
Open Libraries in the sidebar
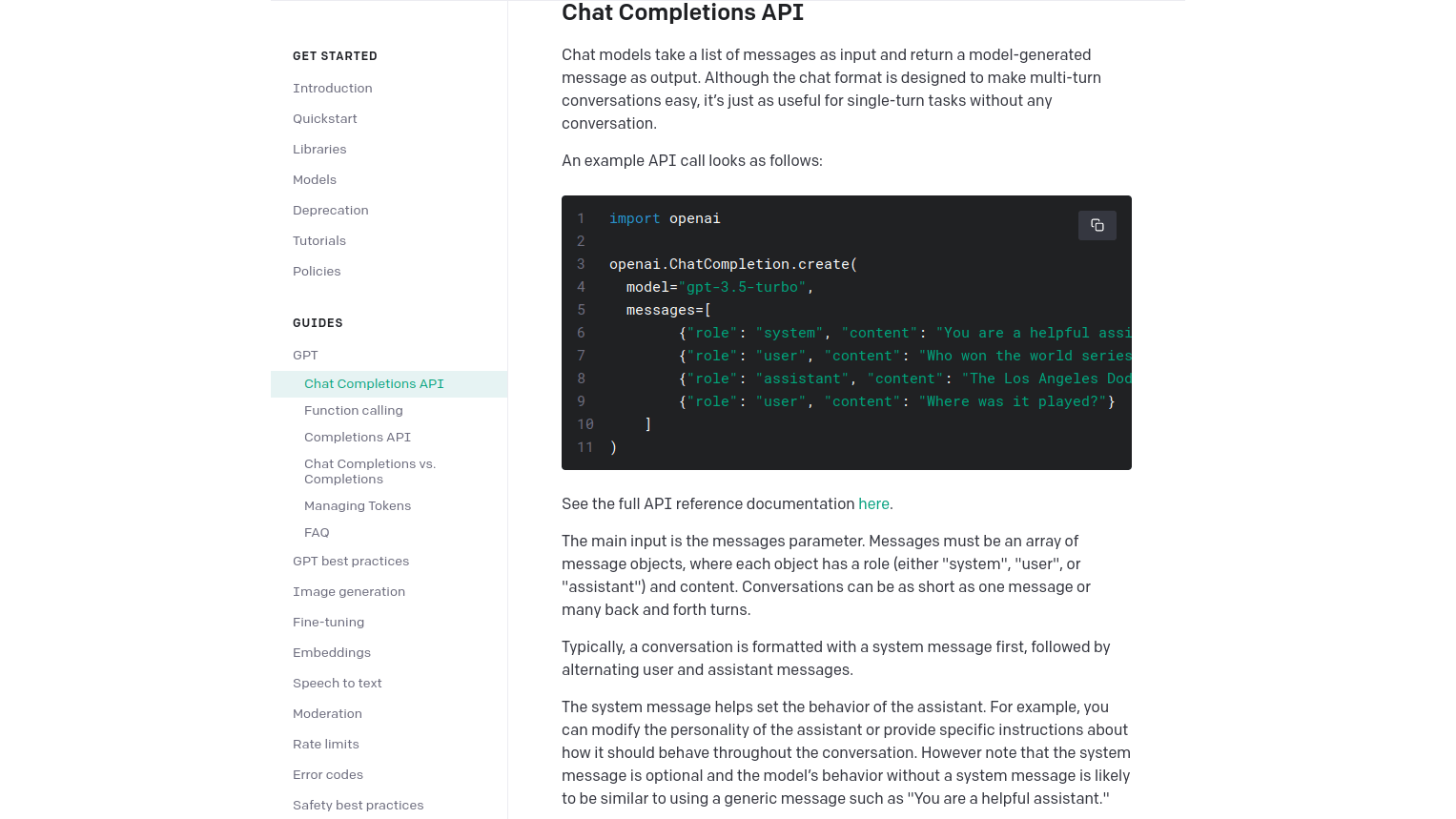pos(319,149)
